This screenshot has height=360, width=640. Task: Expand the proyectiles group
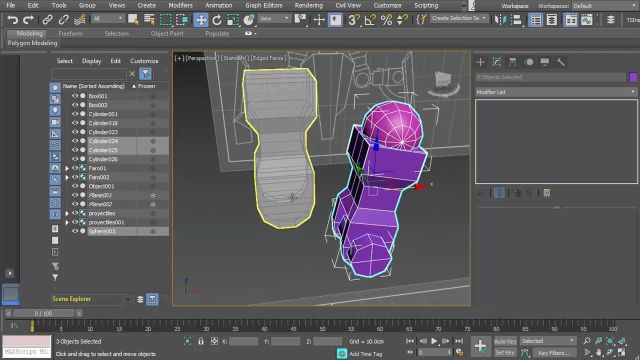(x=67, y=213)
